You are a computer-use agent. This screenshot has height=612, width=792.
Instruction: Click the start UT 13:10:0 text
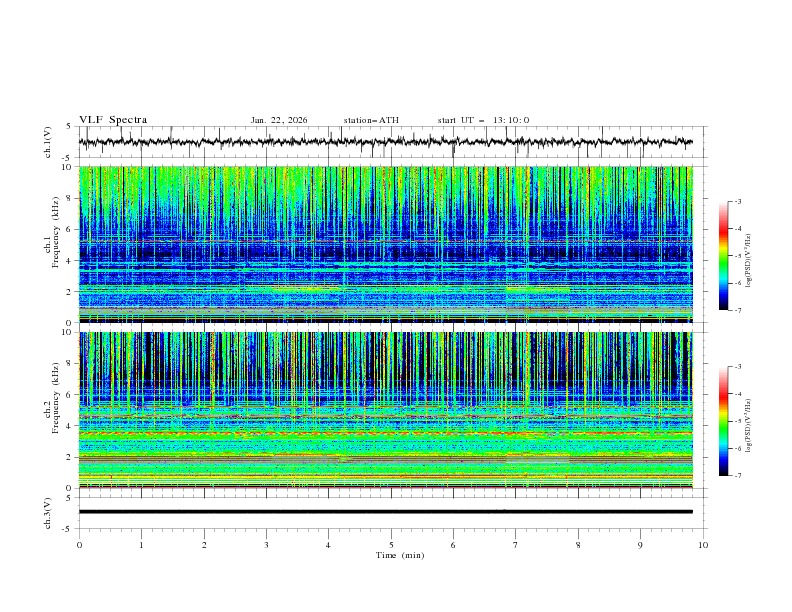tap(483, 120)
